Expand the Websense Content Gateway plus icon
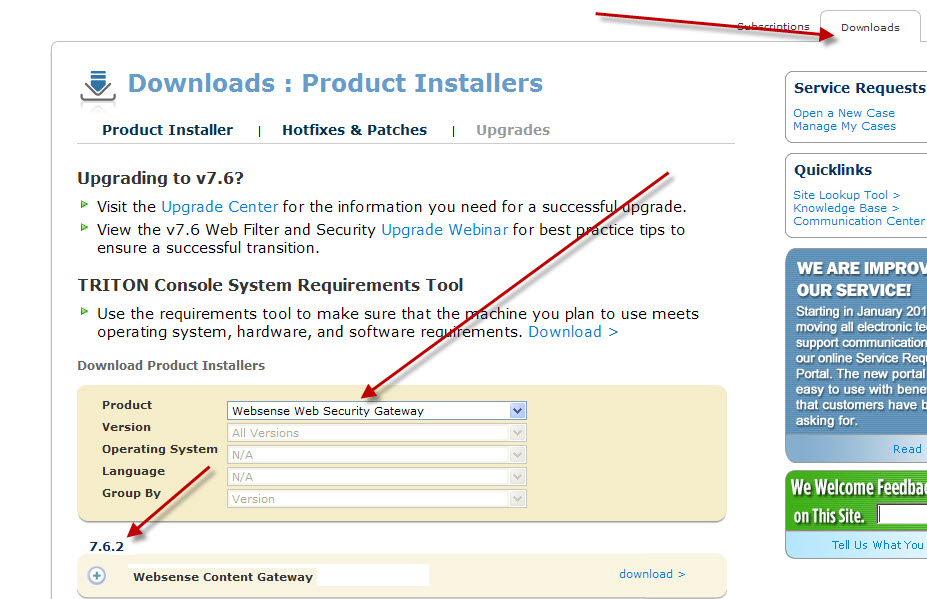 (97, 575)
